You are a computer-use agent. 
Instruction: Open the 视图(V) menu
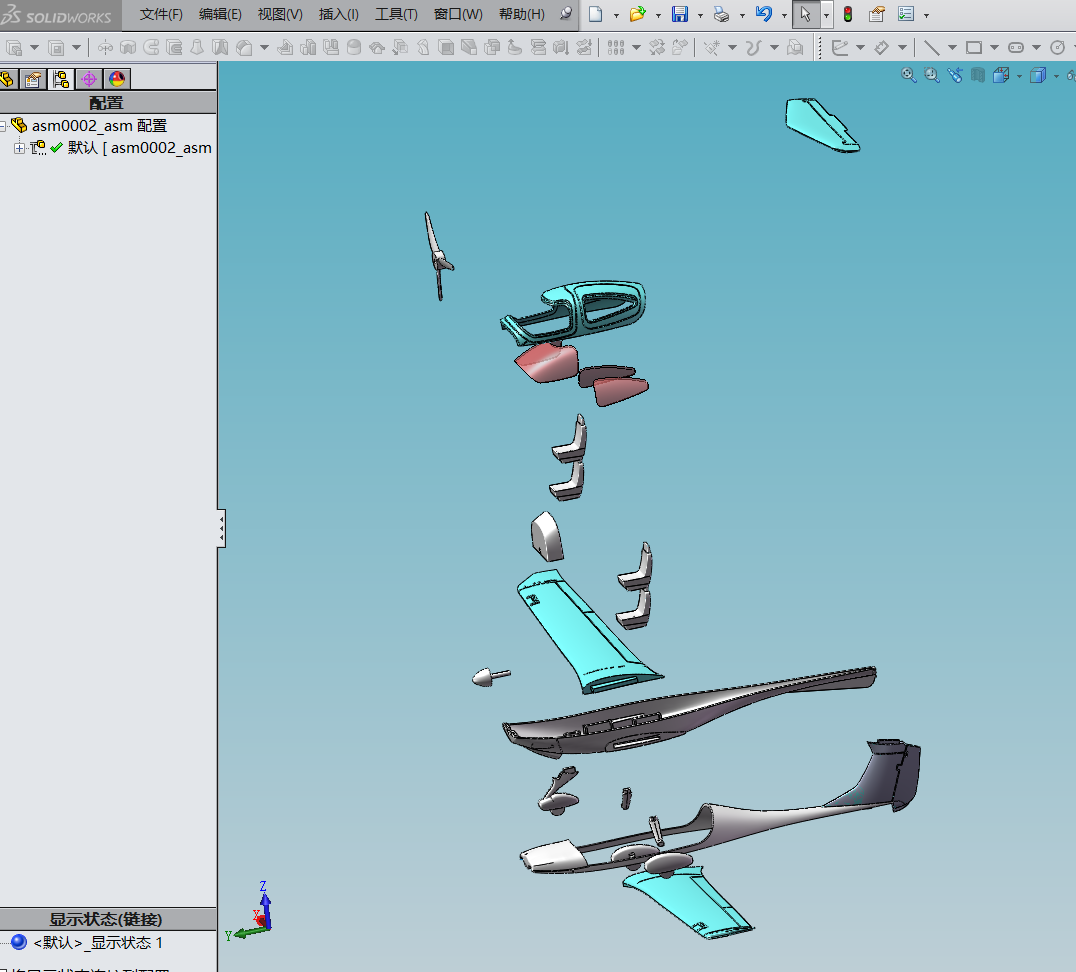(280, 14)
